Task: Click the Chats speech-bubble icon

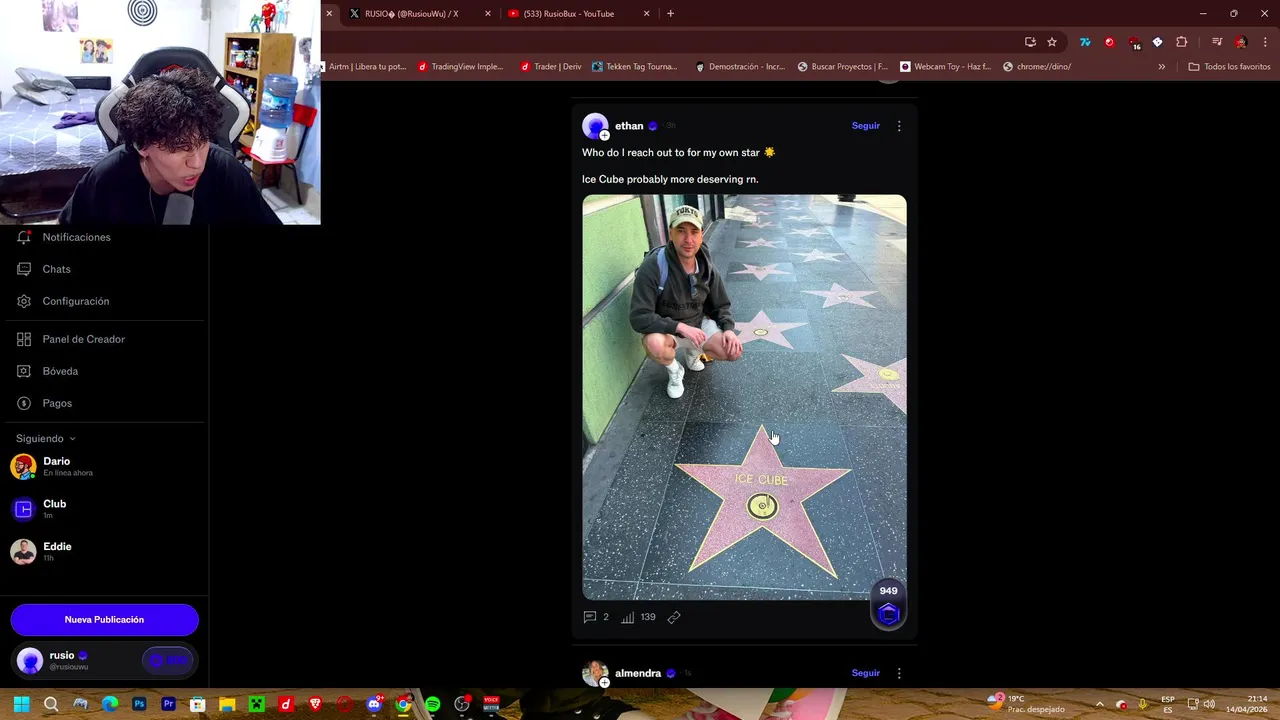Action: (24, 269)
